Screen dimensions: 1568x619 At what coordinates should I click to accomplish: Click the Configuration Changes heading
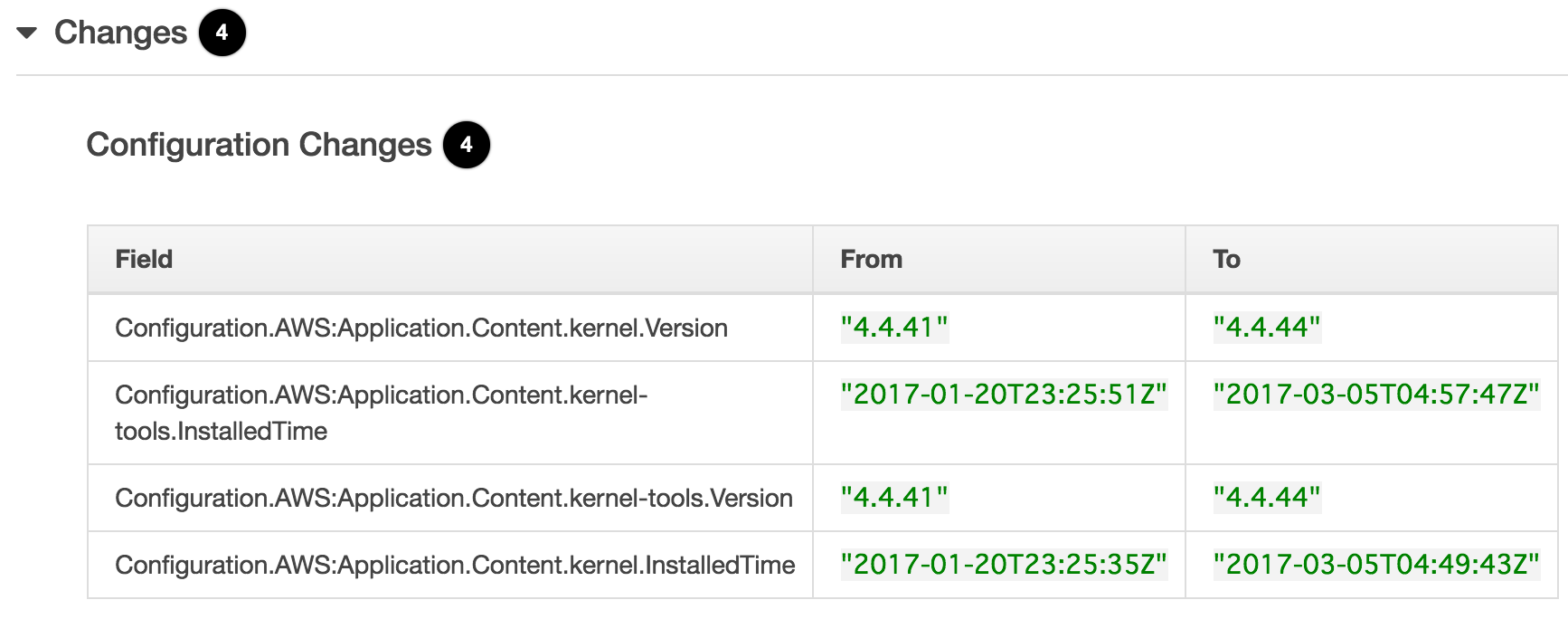click(259, 145)
